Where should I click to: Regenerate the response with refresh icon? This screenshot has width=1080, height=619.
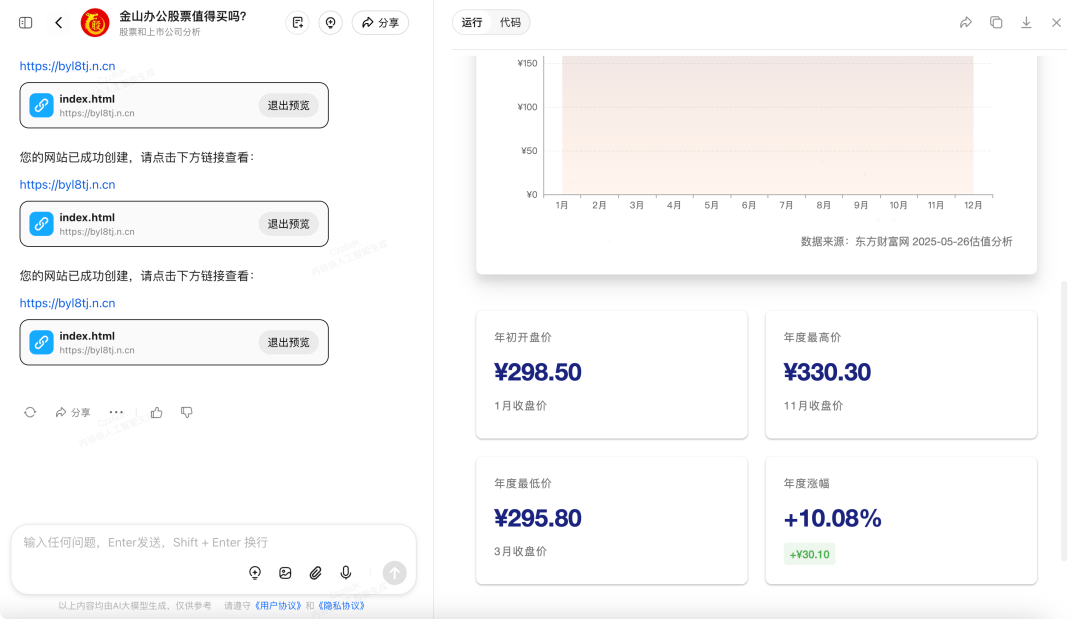(x=30, y=412)
